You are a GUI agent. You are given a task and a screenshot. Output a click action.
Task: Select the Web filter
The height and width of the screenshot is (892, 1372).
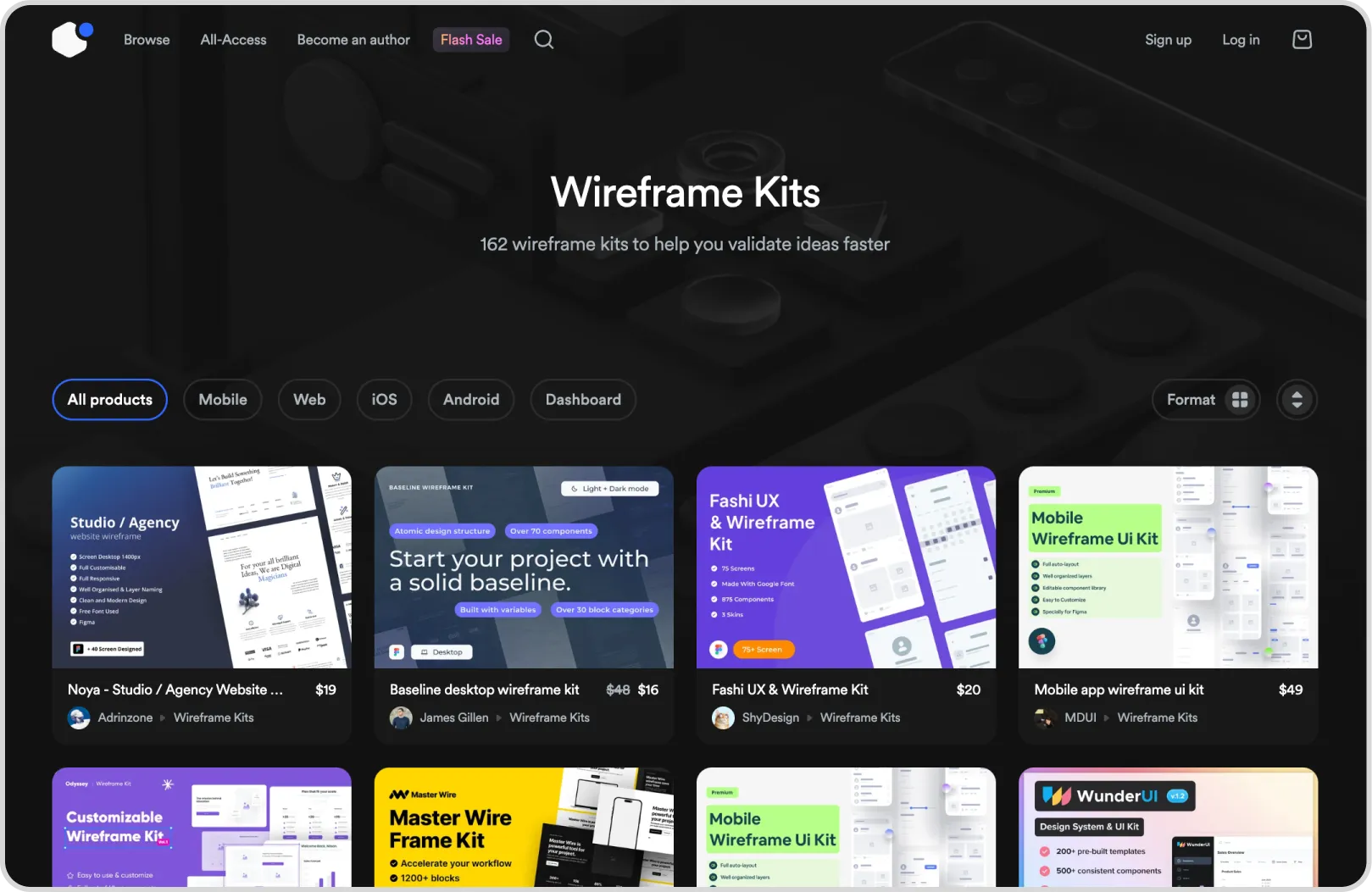[x=309, y=400]
